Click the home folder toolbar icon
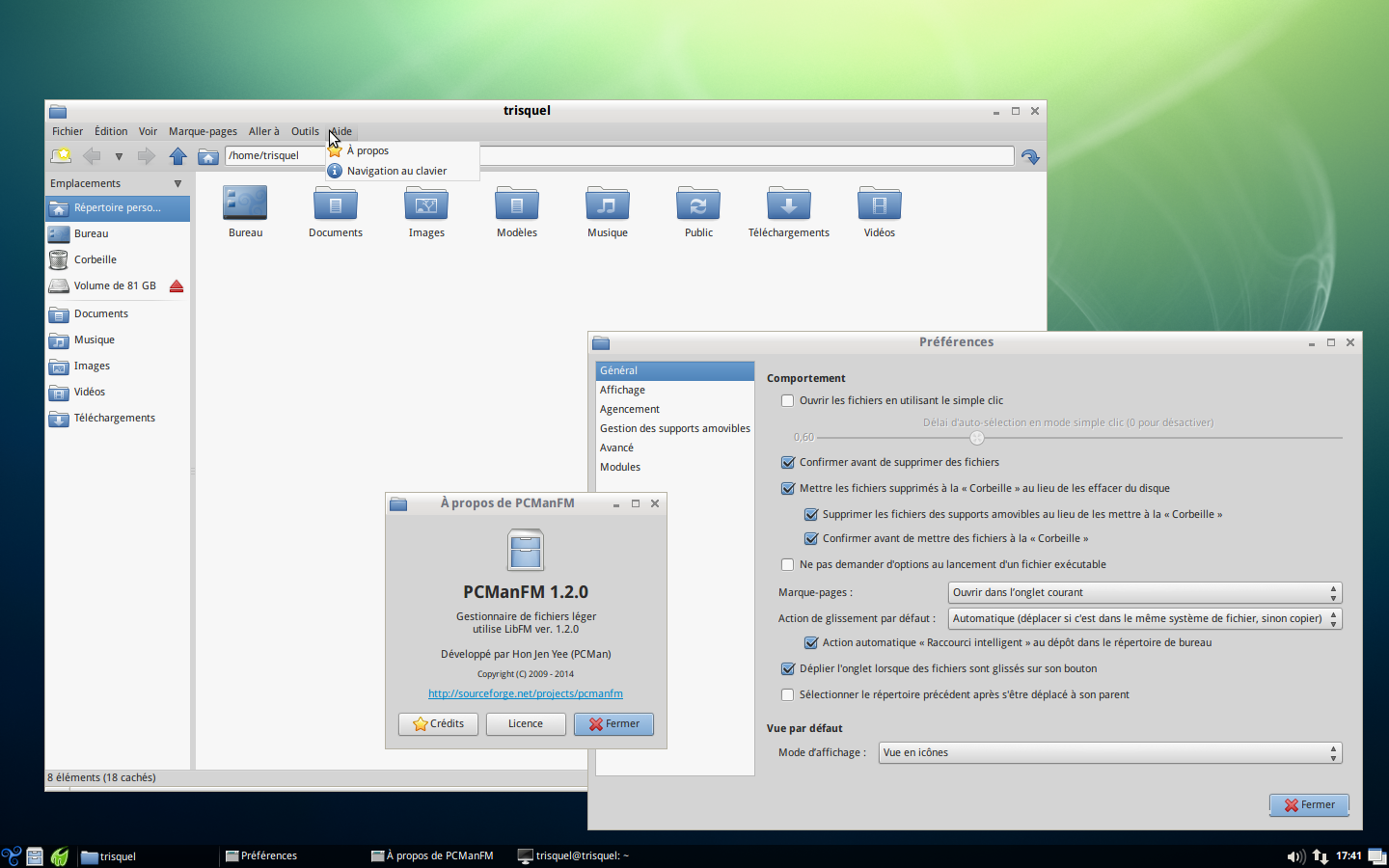1389x868 pixels. click(x=207, y=155)
